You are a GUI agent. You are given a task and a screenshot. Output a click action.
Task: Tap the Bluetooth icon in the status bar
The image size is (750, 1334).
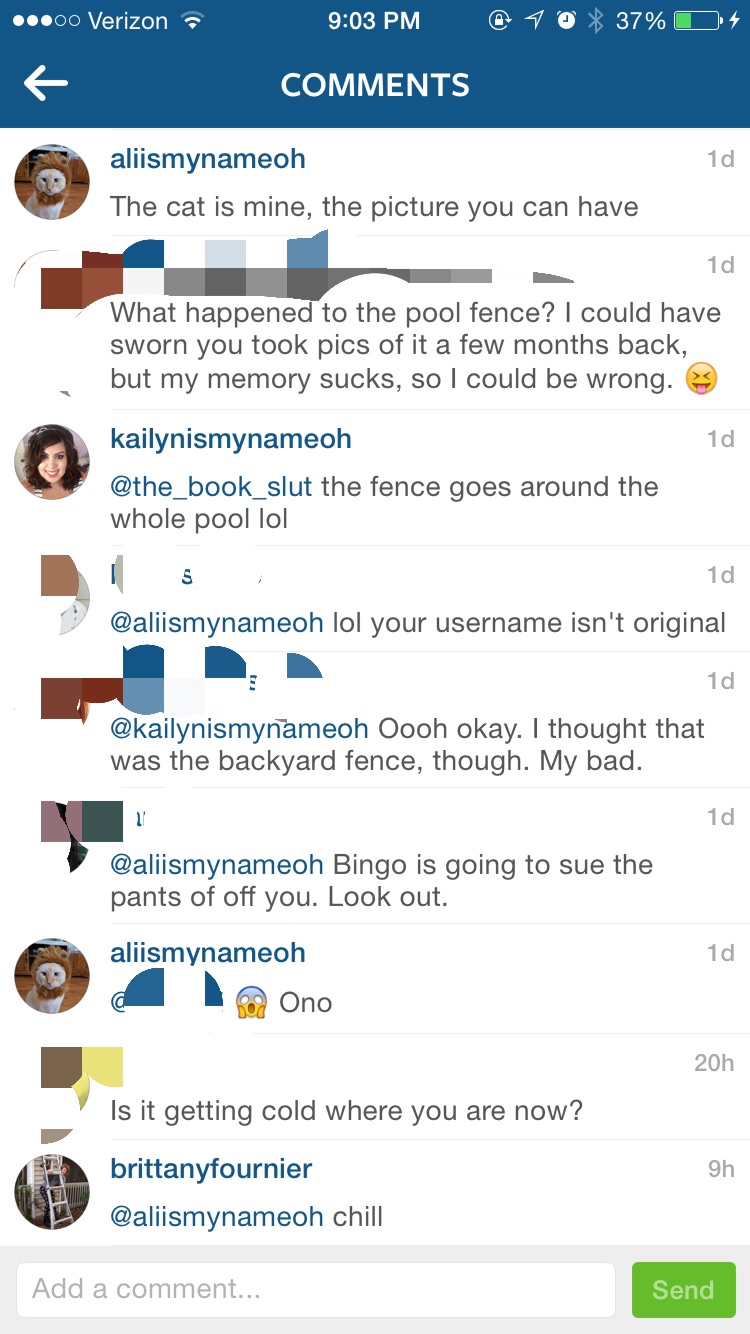click(x=596, y=21)
